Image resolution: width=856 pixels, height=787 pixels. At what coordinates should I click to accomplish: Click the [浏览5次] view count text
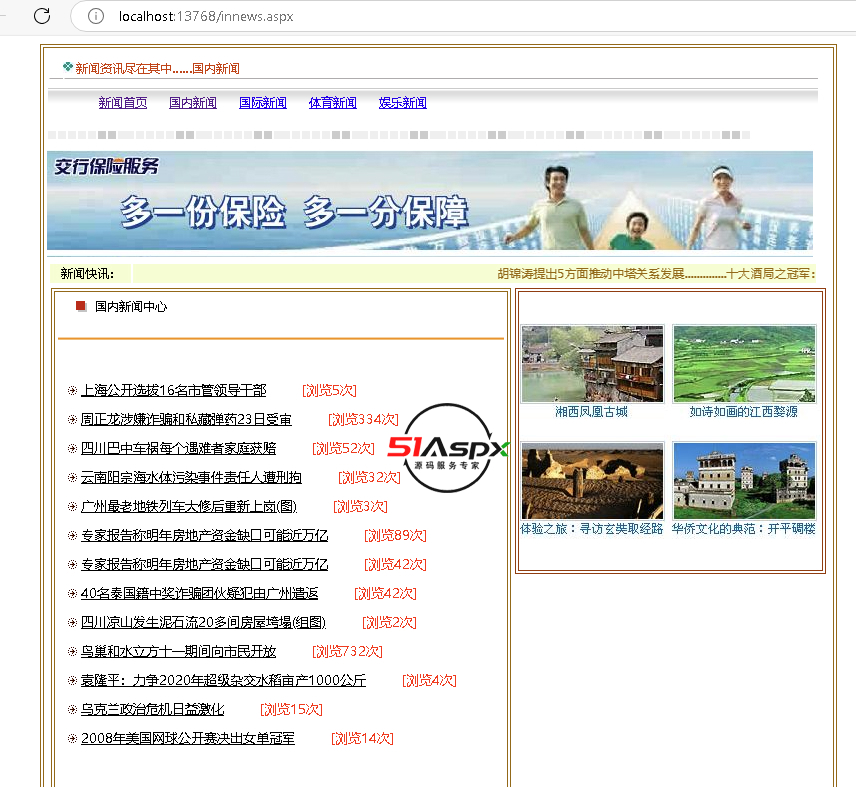click(329, 390)
